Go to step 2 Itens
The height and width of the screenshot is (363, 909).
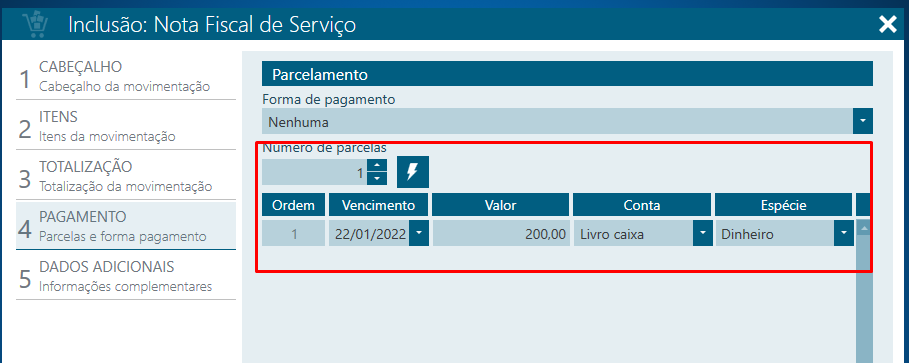(x=126, y=126)
